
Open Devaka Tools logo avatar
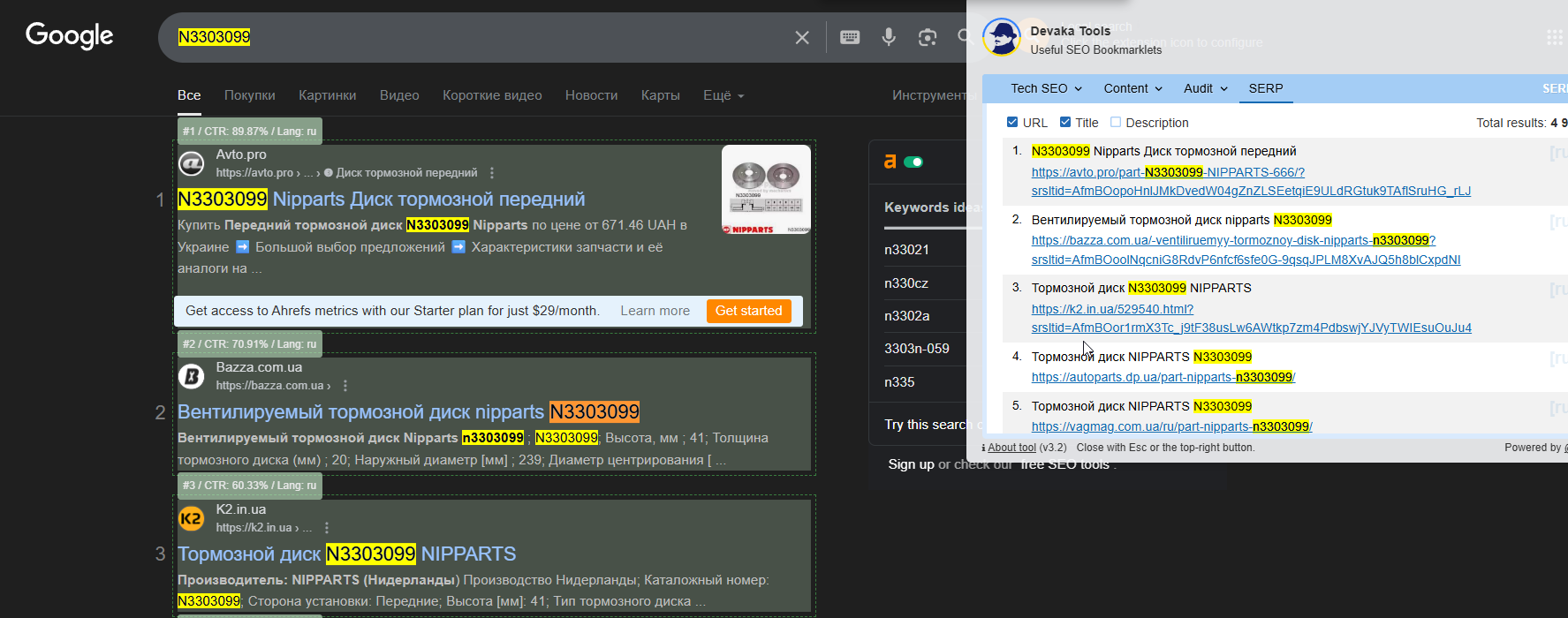1002,37
